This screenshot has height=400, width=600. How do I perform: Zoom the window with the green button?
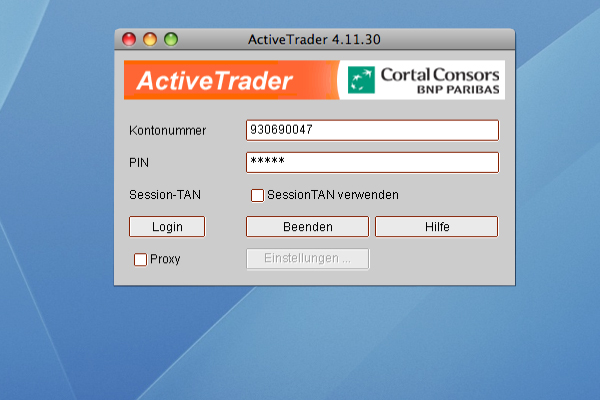[x=171, y=40]
